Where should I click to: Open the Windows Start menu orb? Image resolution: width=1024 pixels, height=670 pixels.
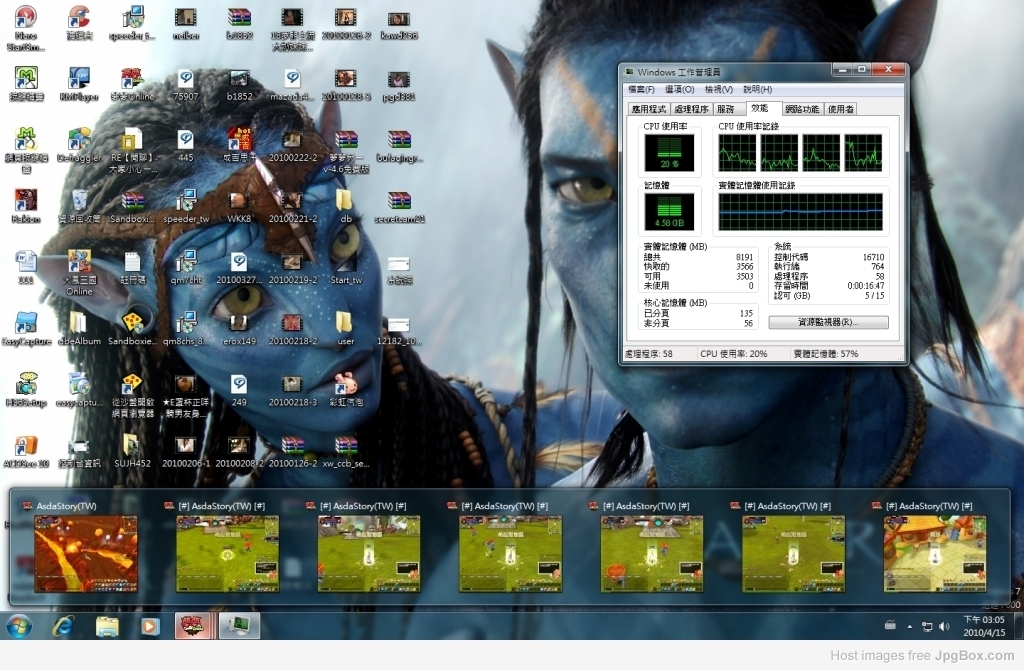(19, 626)
